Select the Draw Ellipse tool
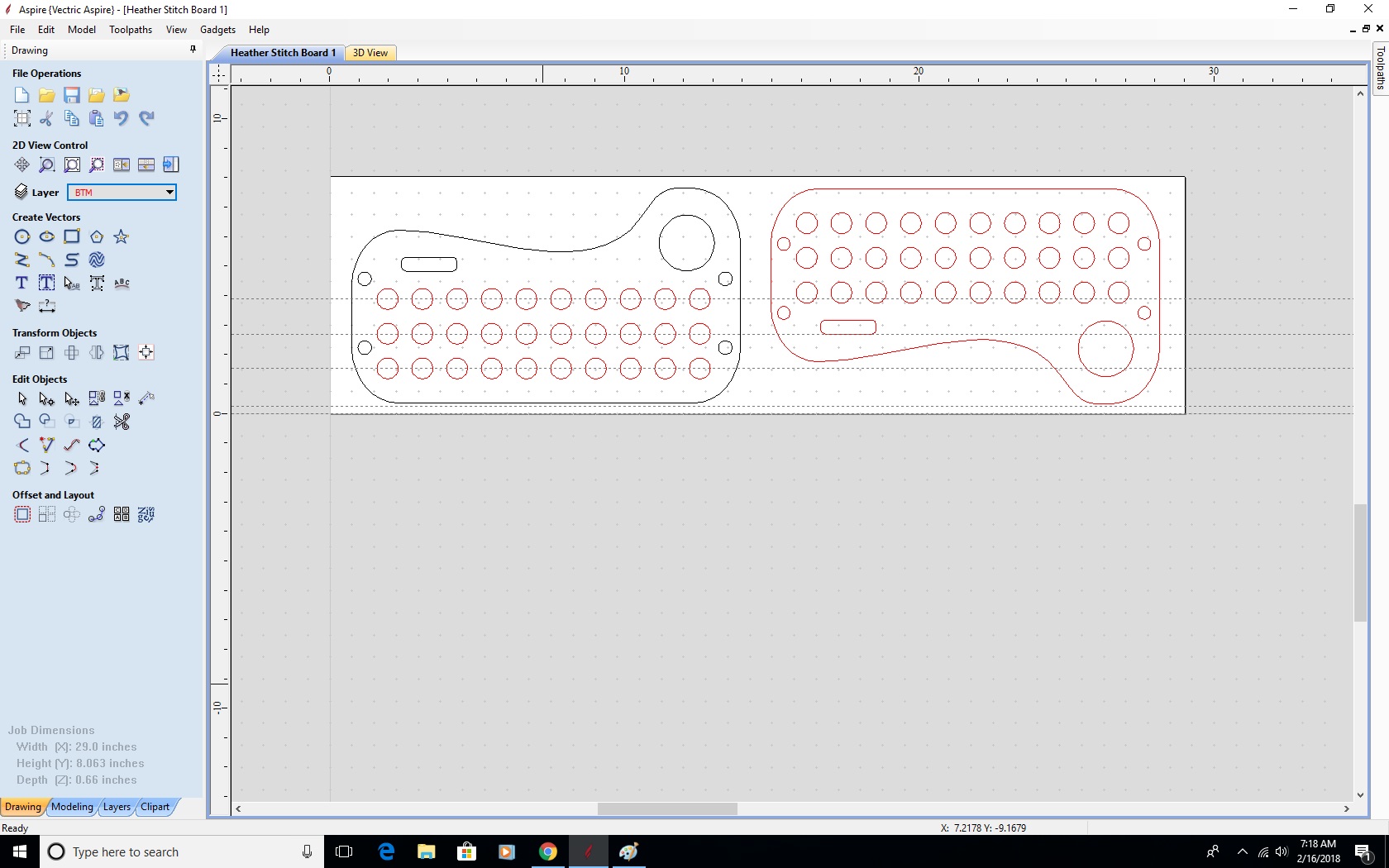The width and height of the screenshot is (1389, 868). (x=47, y=236)
